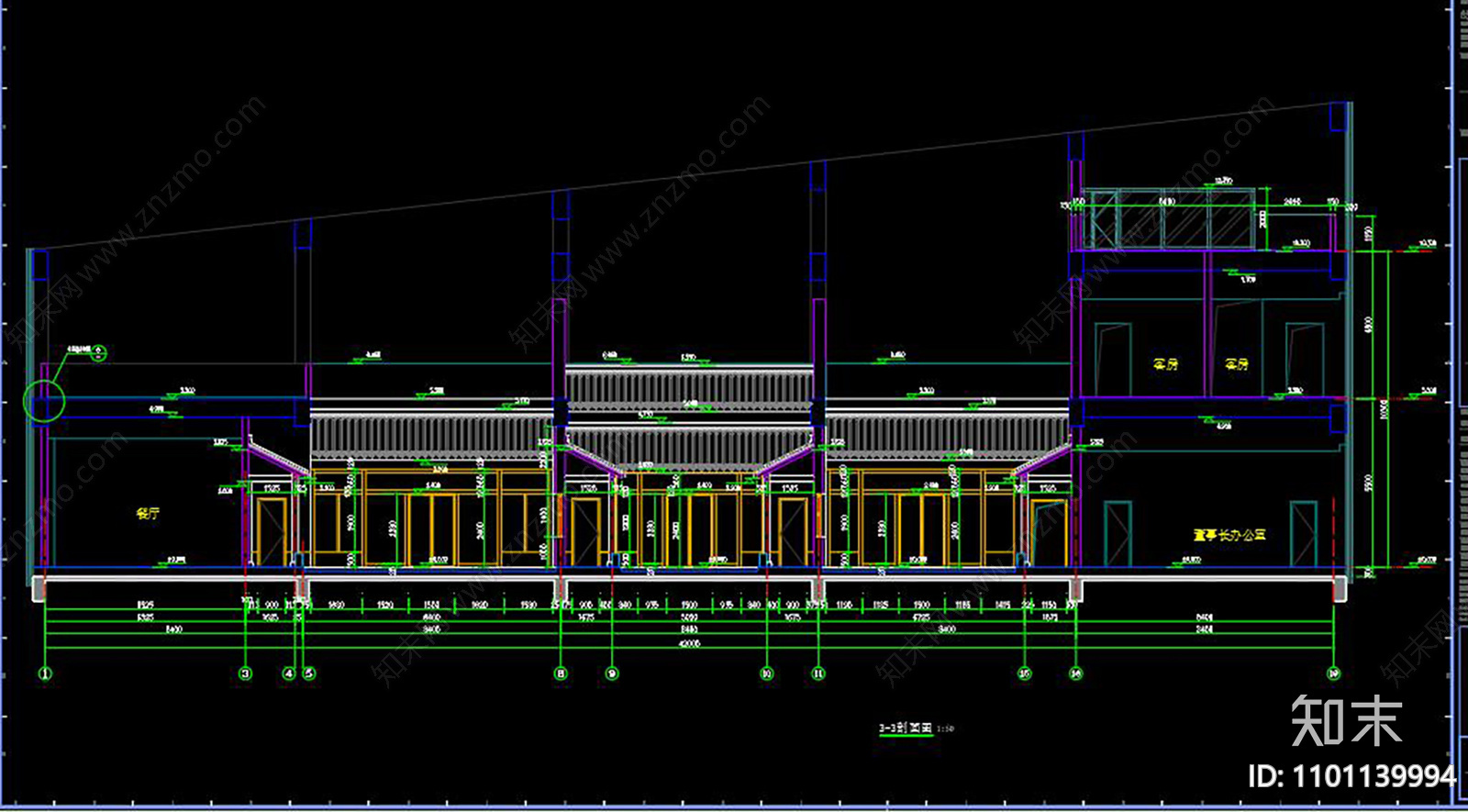The height and width of the screenshot is (812, 1468).
Task: Select axis grid bubble number 10
Action: pos(767,673)
